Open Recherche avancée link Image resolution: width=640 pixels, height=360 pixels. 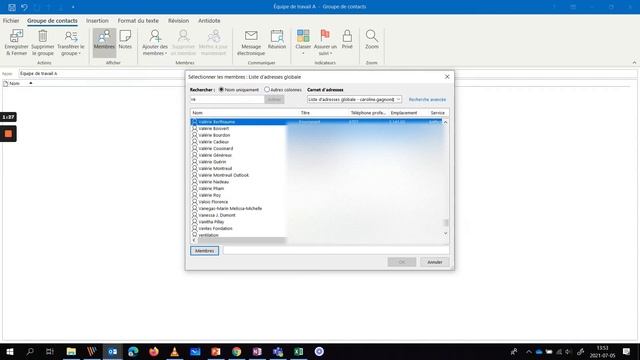[x=427, y=100]
